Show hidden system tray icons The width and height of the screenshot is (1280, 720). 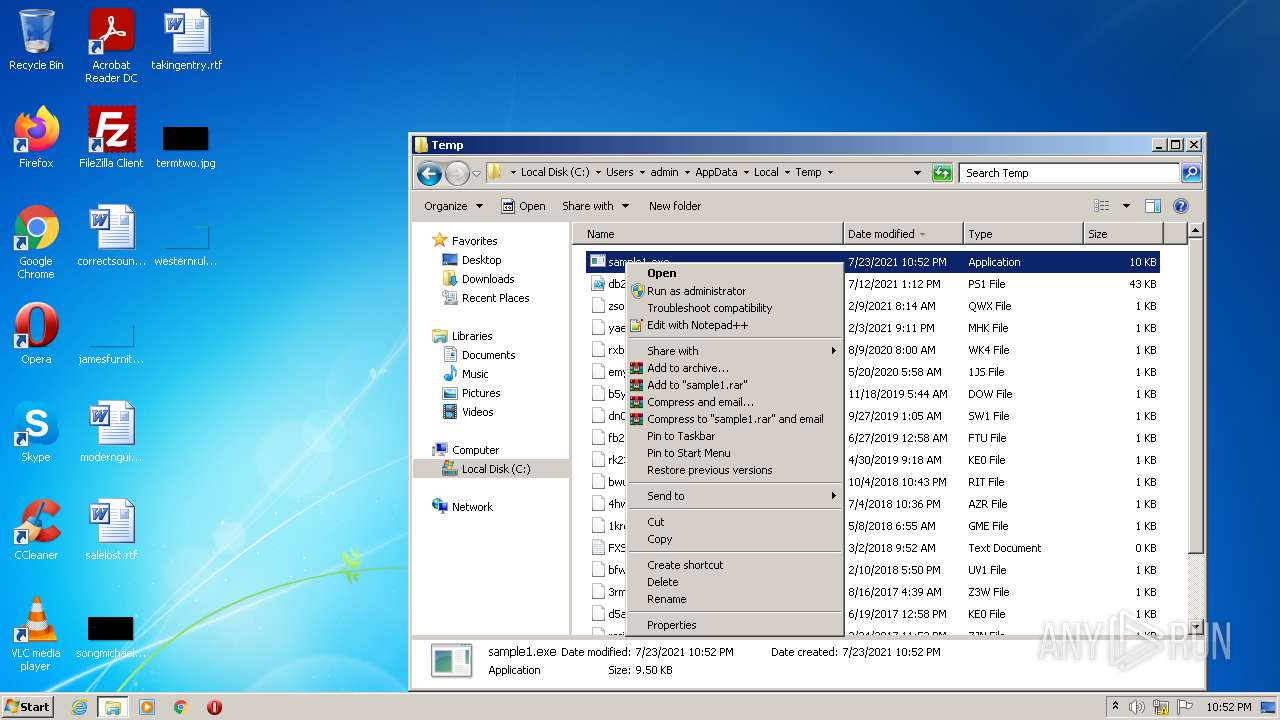(1115, 707)
